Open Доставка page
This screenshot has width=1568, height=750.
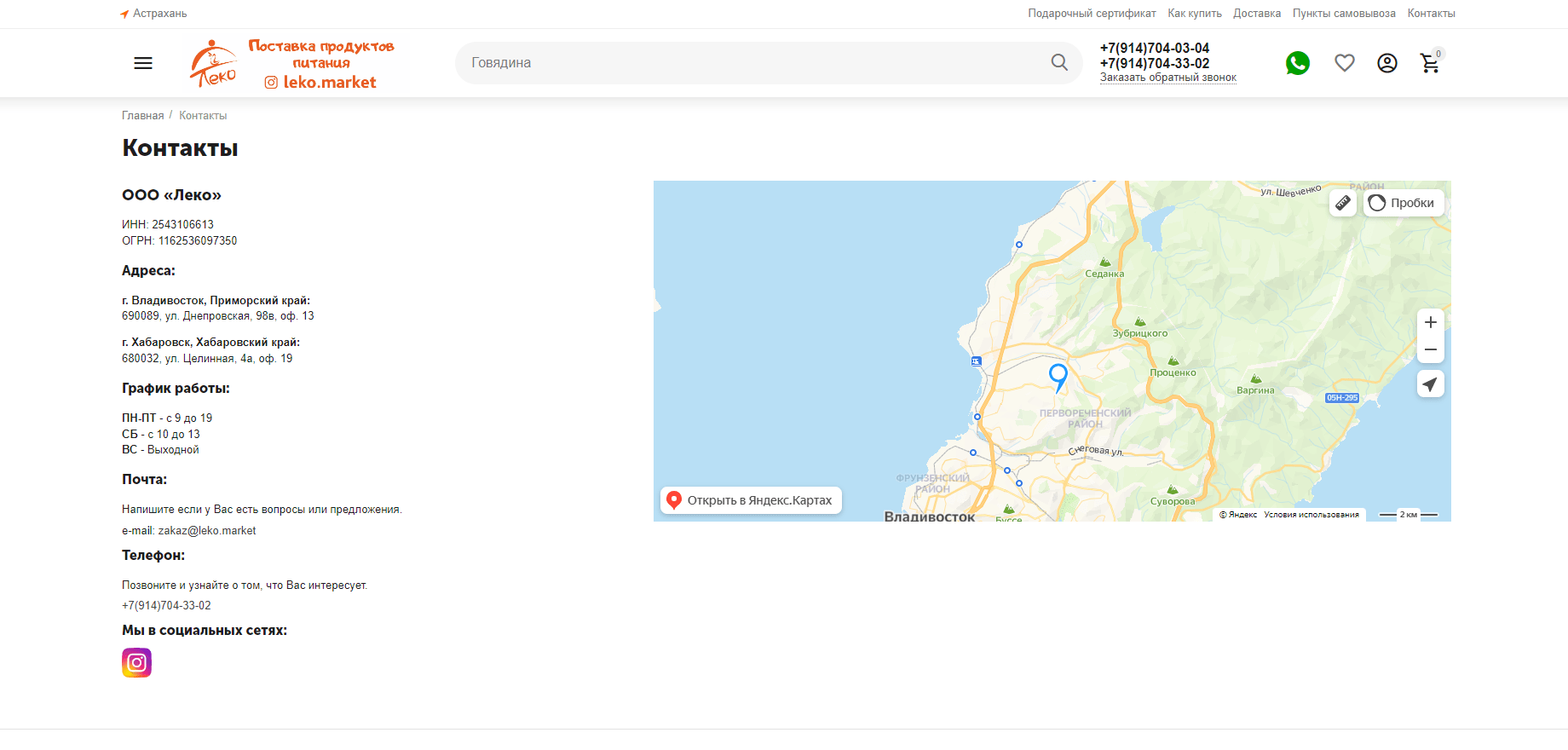tap(1257, 14)
